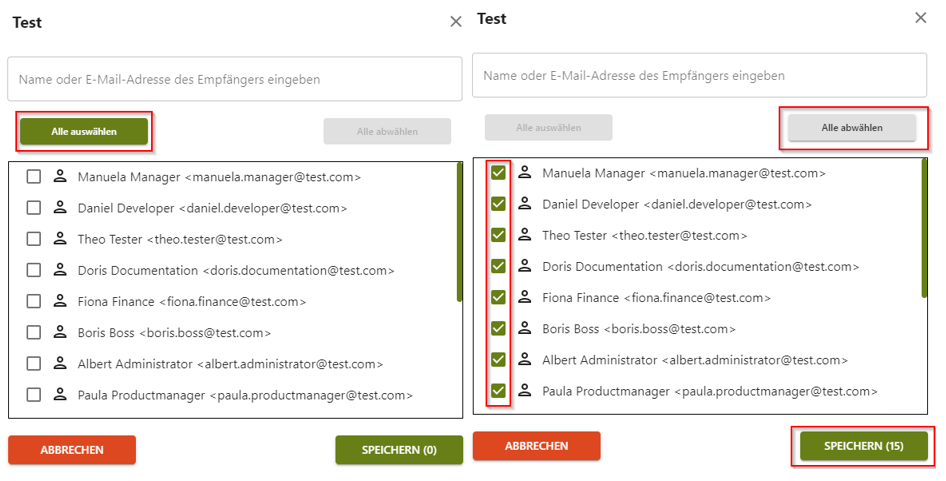The image size is (946, 481).
Task: Tick the empty checkbox for Fiona Finance
Action: pyautogui.click(x=34, y=301)
